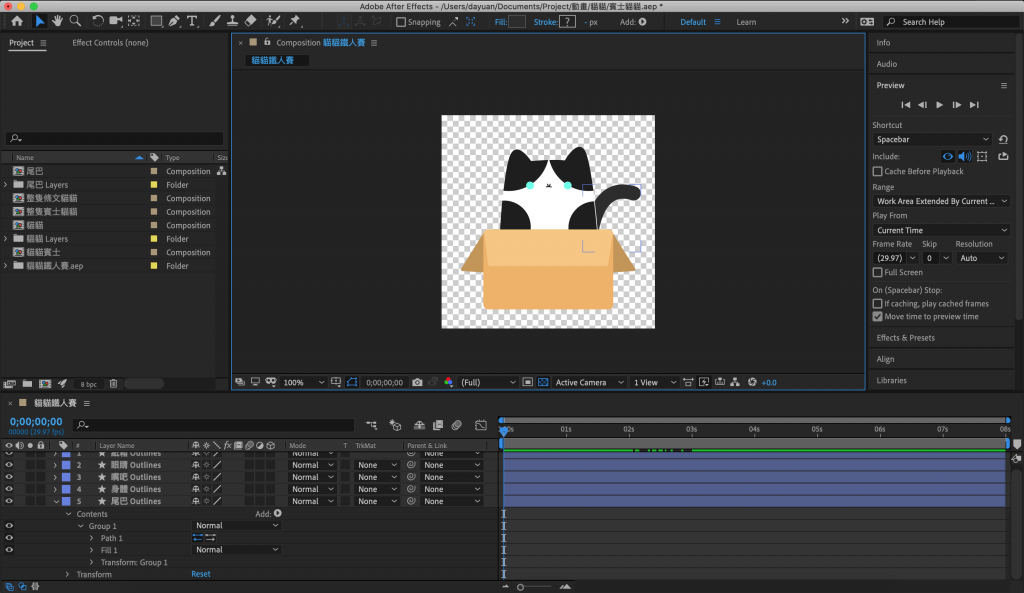Select the Zoom tool in toolbar
This screenshot has width=1024, height=593.
(x=75, y=21)
